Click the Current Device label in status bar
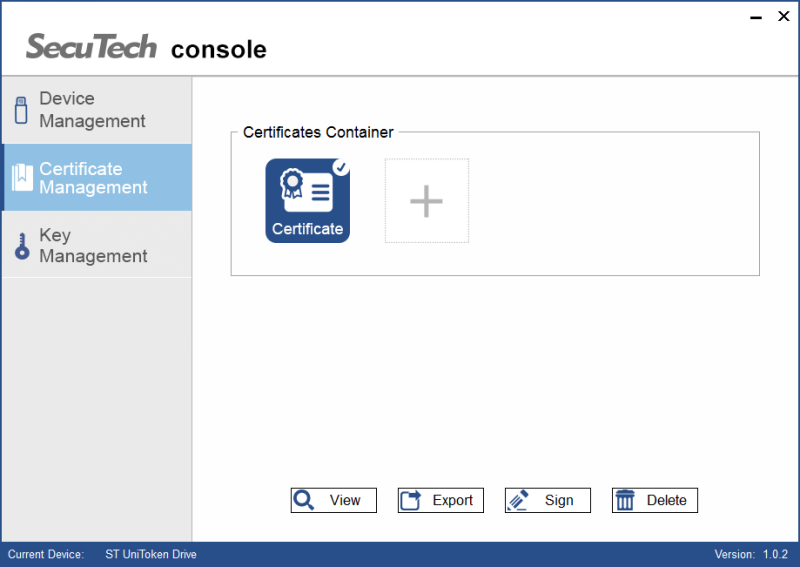The image size is (800, 567). [x=46, y=554]
